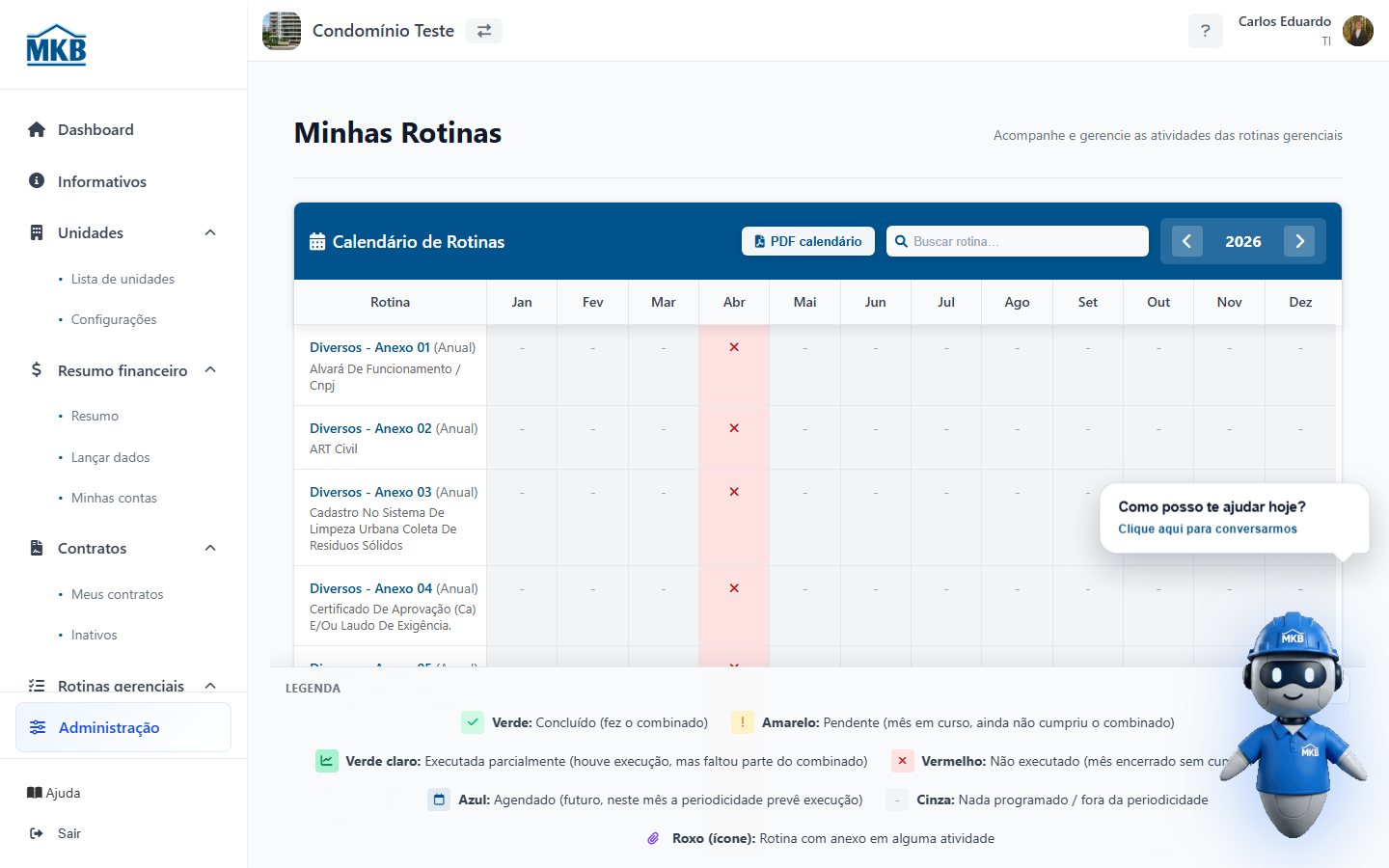
Task: Click the Dashboard home icon
Action: (x=37, y=129)
